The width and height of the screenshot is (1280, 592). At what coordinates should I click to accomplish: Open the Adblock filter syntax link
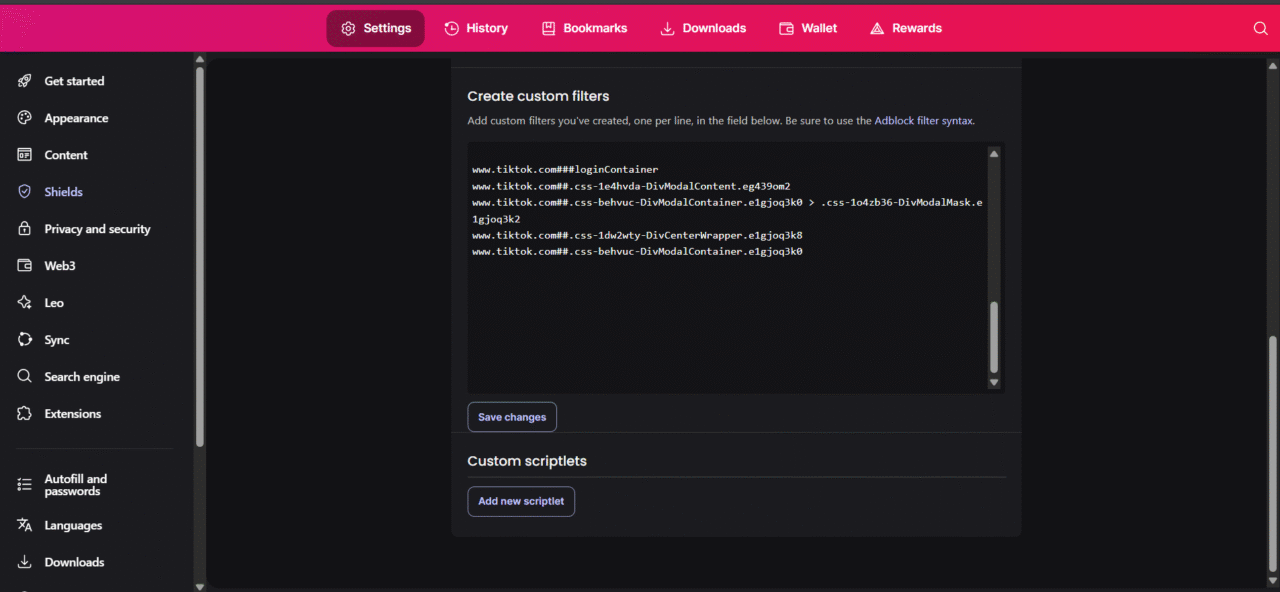pyautogui.click(x=923, y=120)
